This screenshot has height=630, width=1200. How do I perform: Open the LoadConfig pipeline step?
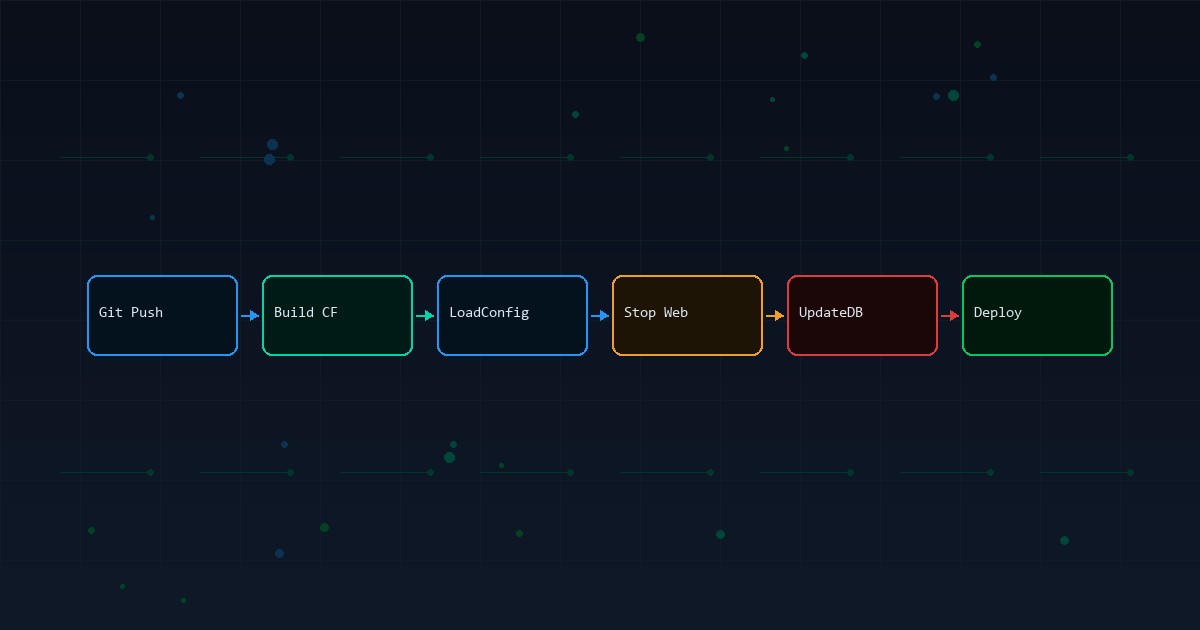512,315
